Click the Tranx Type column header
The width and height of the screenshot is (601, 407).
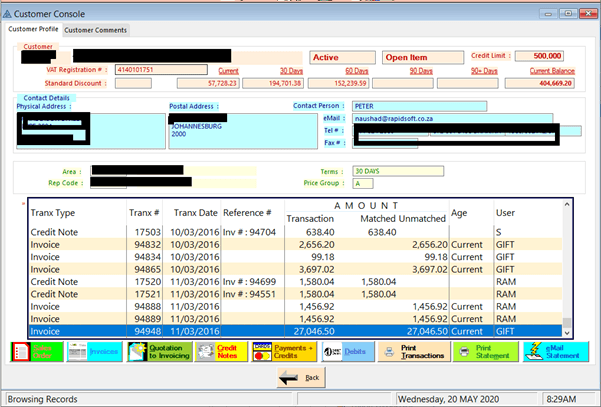point(53,213)
